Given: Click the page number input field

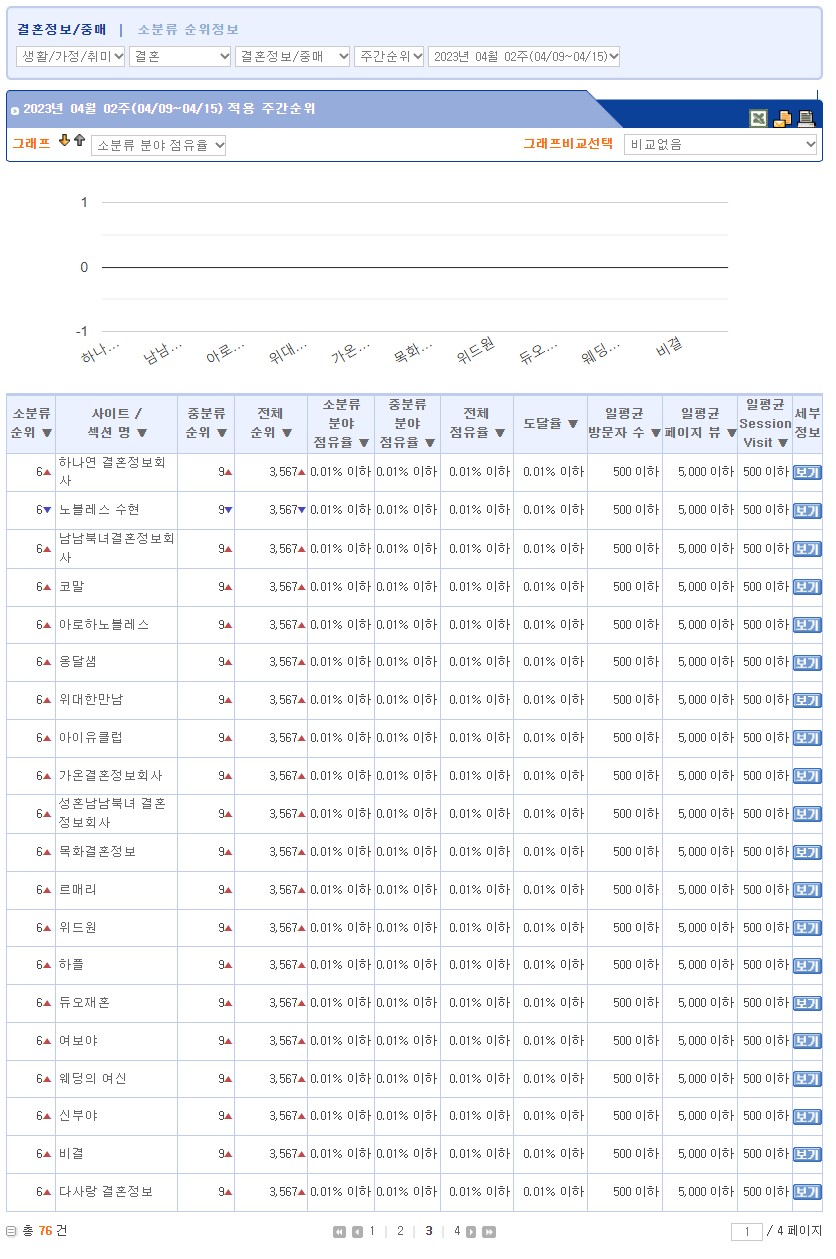Looking at the screenshot, I should [746, 1232].
